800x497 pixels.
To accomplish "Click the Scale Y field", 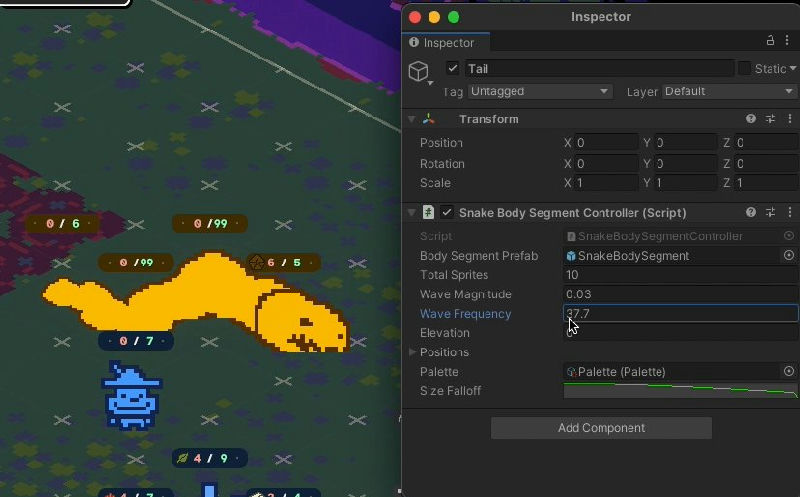I will [x=685, y=183].
